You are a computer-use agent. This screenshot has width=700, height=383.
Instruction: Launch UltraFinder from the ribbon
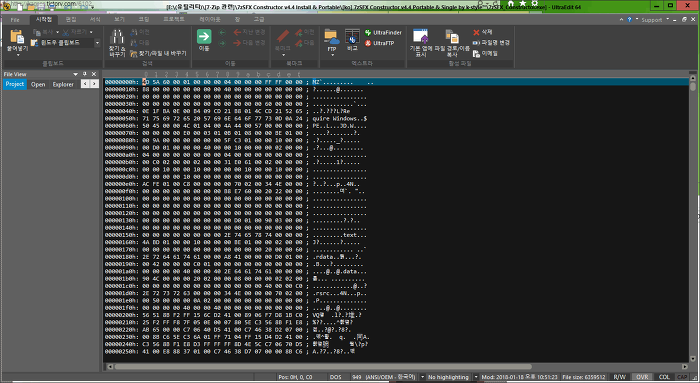[383, 33]
